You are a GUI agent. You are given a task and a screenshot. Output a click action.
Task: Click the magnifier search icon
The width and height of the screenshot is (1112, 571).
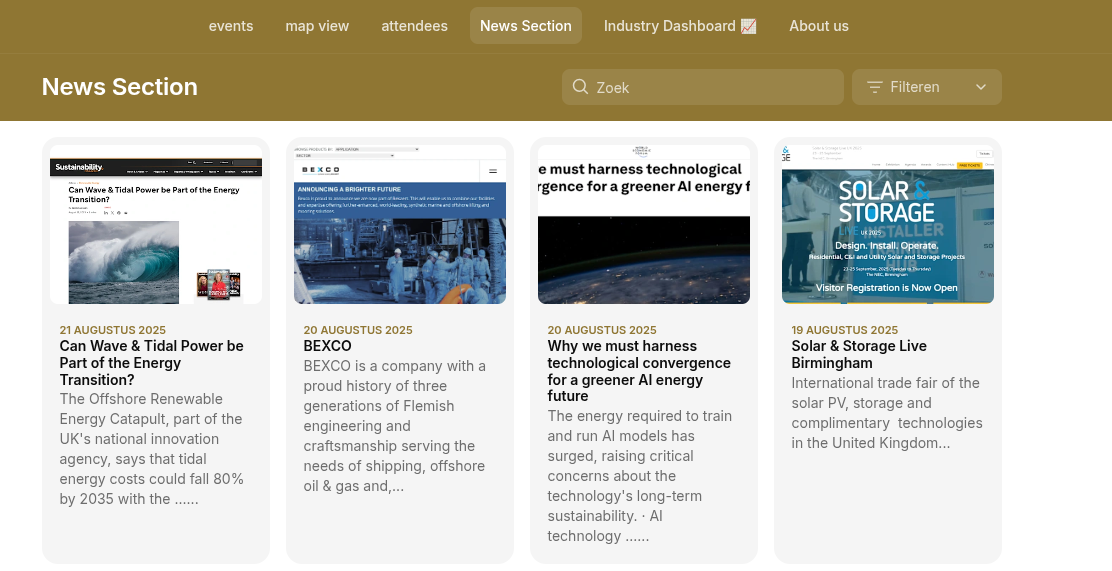tap(580, 87)
